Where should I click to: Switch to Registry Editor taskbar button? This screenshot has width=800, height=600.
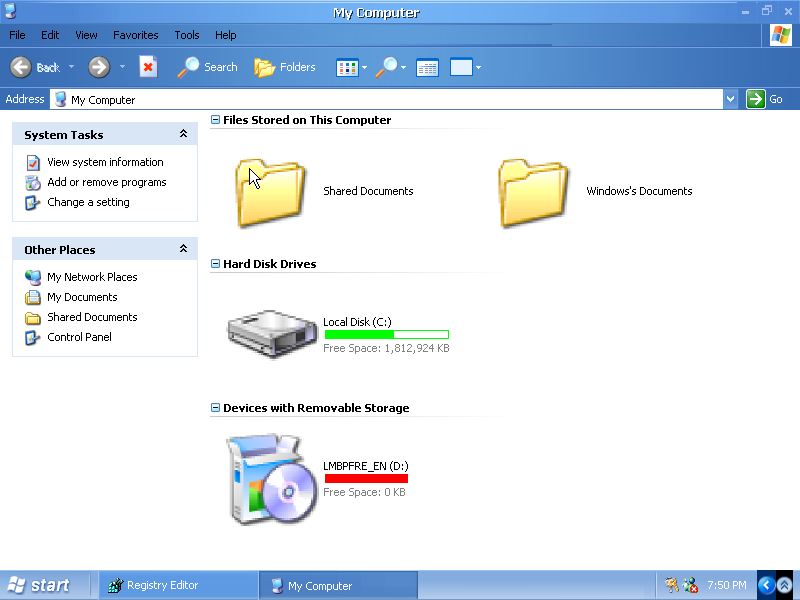click(x=178, y=585)
